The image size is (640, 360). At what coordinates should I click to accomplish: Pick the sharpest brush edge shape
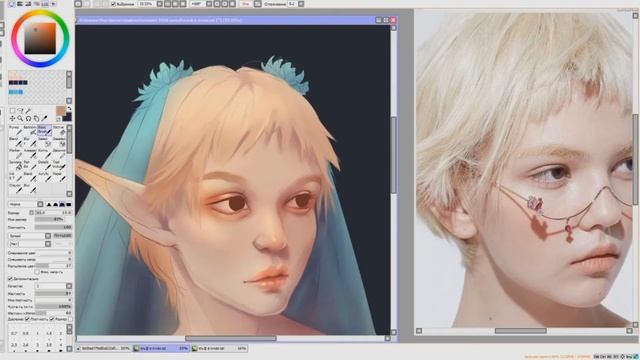point(49,204)
